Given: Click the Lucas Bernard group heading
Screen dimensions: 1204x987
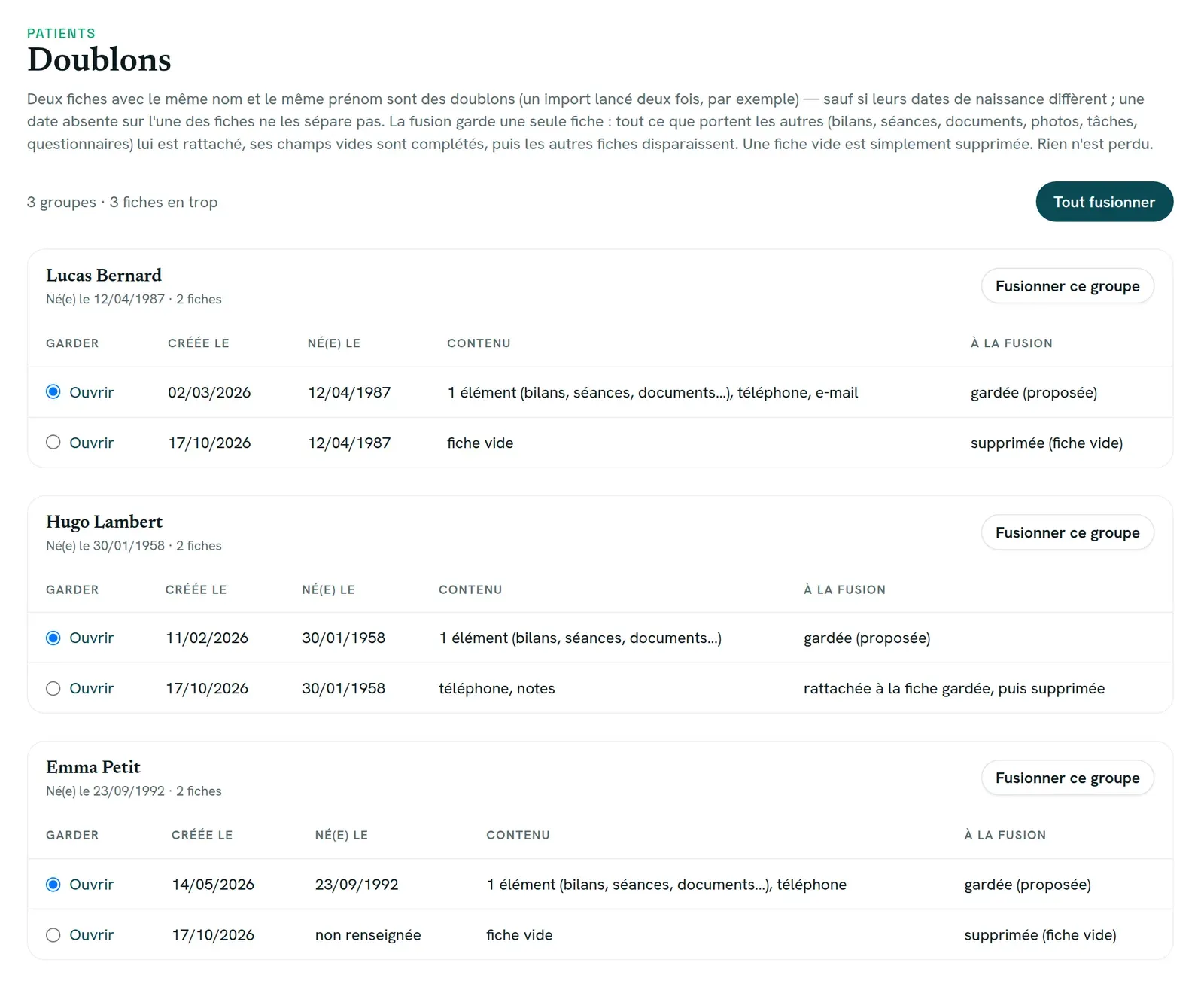Looking at the screenshot, I should (x=104, y=276).
